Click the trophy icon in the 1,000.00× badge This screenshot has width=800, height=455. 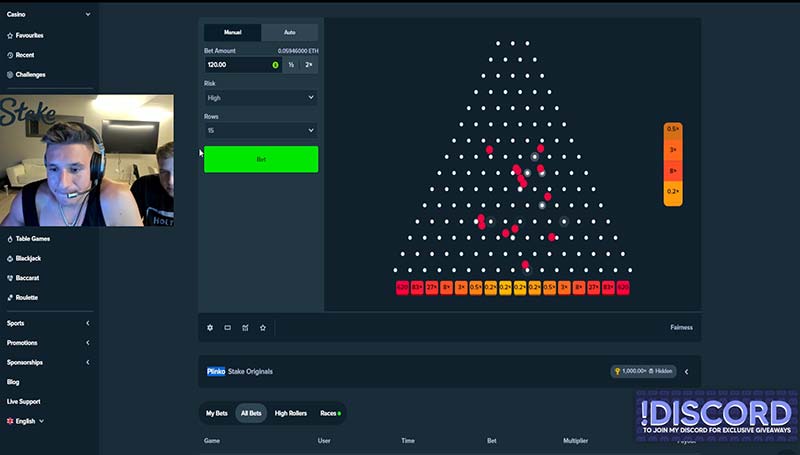tap(617, 371)
